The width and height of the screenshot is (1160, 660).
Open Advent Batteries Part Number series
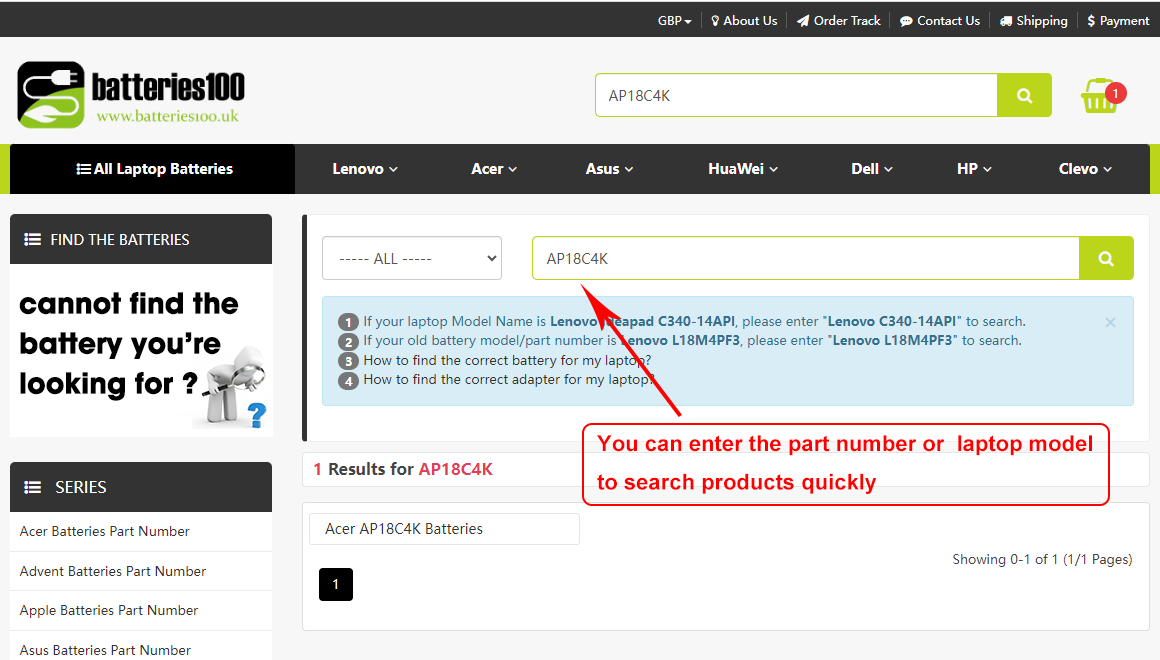(x=112, y=571)
